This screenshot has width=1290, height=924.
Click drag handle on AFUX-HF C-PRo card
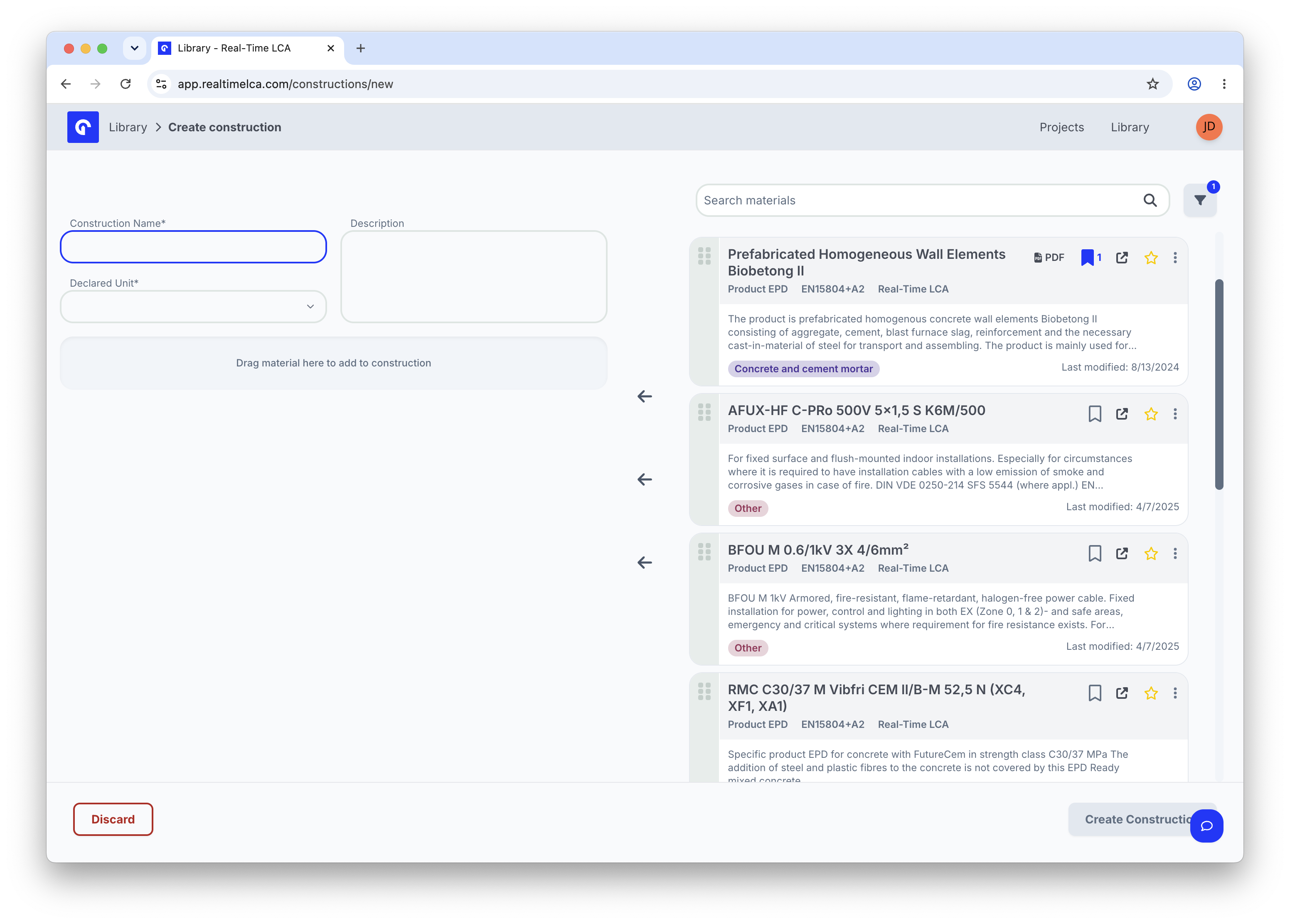(x=704, y=412)
